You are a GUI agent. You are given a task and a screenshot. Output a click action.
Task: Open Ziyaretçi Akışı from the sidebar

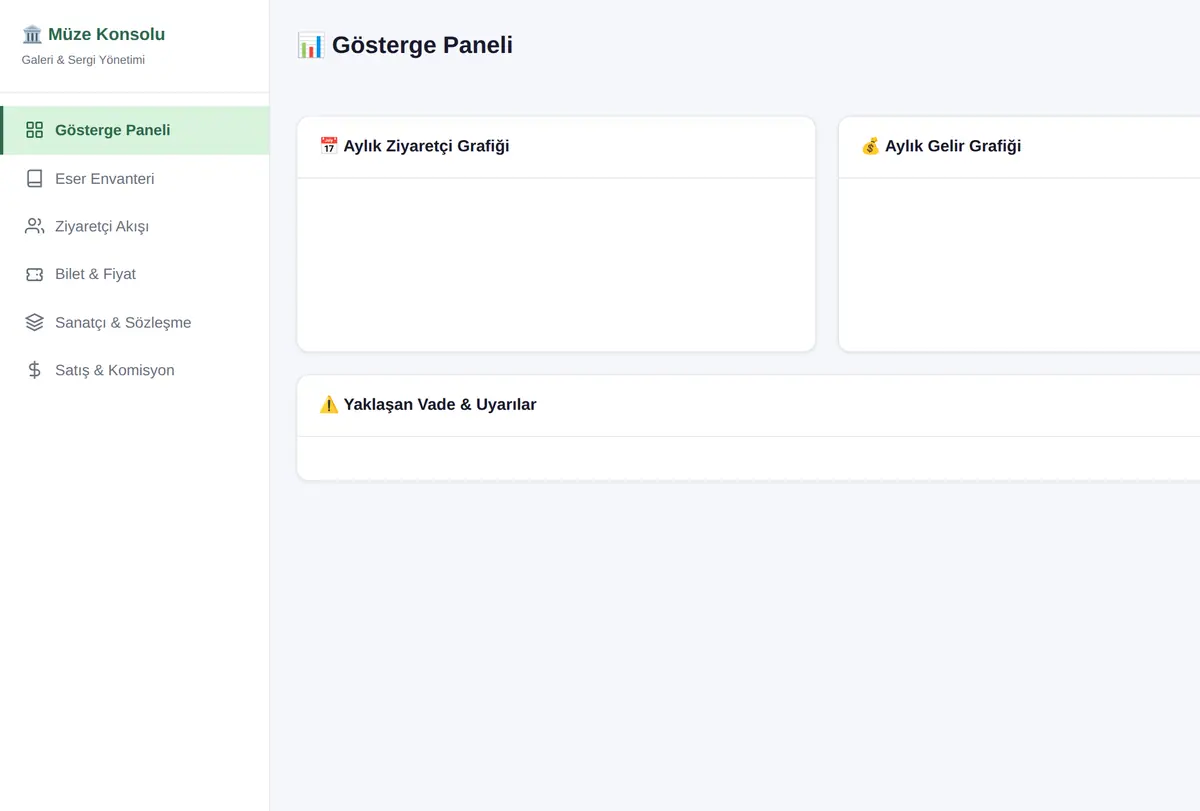(135, 226)
